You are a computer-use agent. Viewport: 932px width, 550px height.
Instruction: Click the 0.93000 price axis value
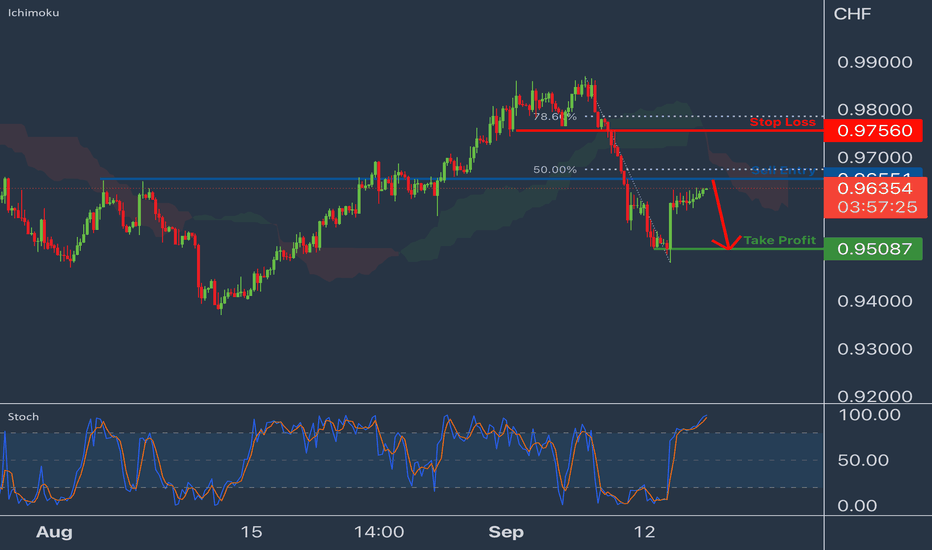click(874, 348)
